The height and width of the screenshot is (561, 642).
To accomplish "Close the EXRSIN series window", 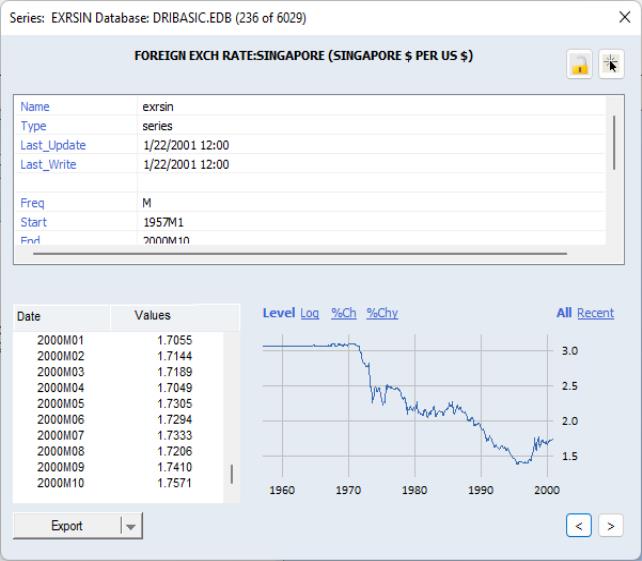I will (625, 18).
